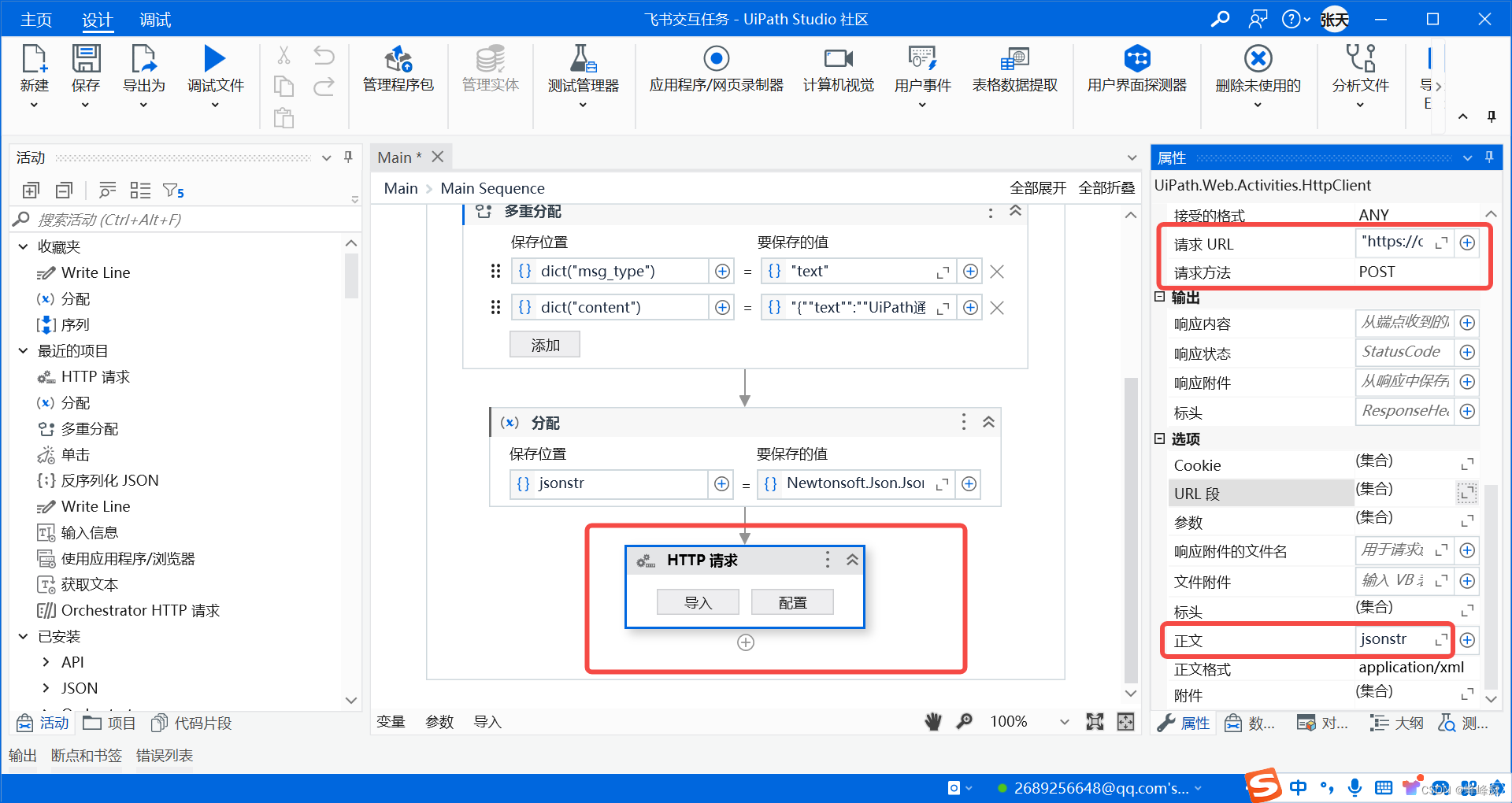Click plus button next to 正文 jsonstr field

click(1467, 640)
